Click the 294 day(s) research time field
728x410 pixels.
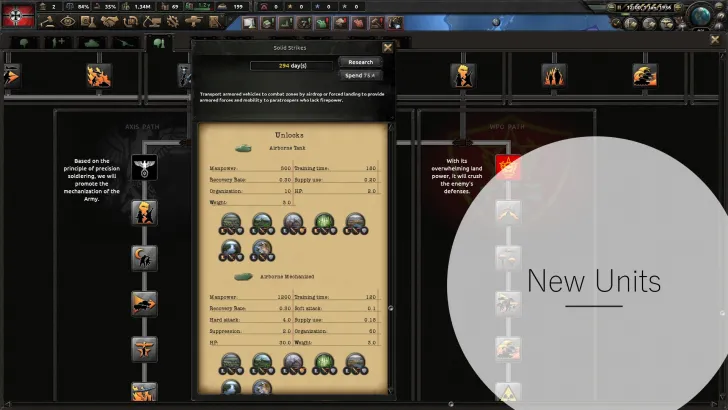(x=292, y=66)
